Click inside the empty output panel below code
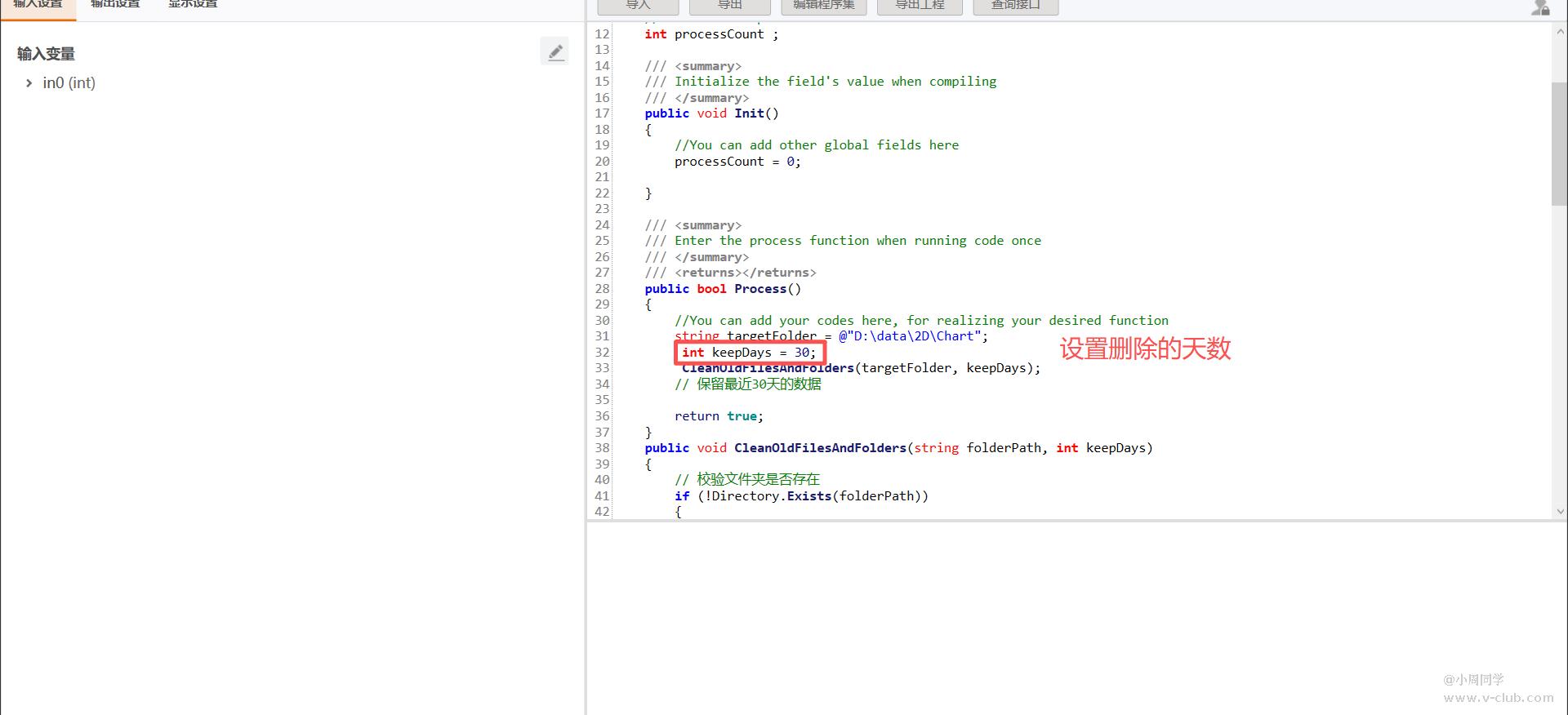The width and height of the screenshot is (1568, 715). click(1062, 612)
